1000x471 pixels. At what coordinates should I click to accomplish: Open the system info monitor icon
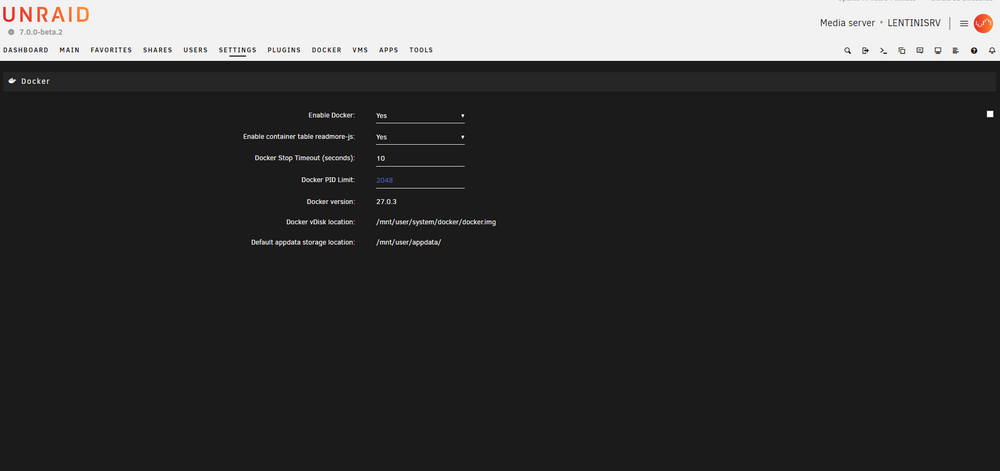(x=938, y=50)
